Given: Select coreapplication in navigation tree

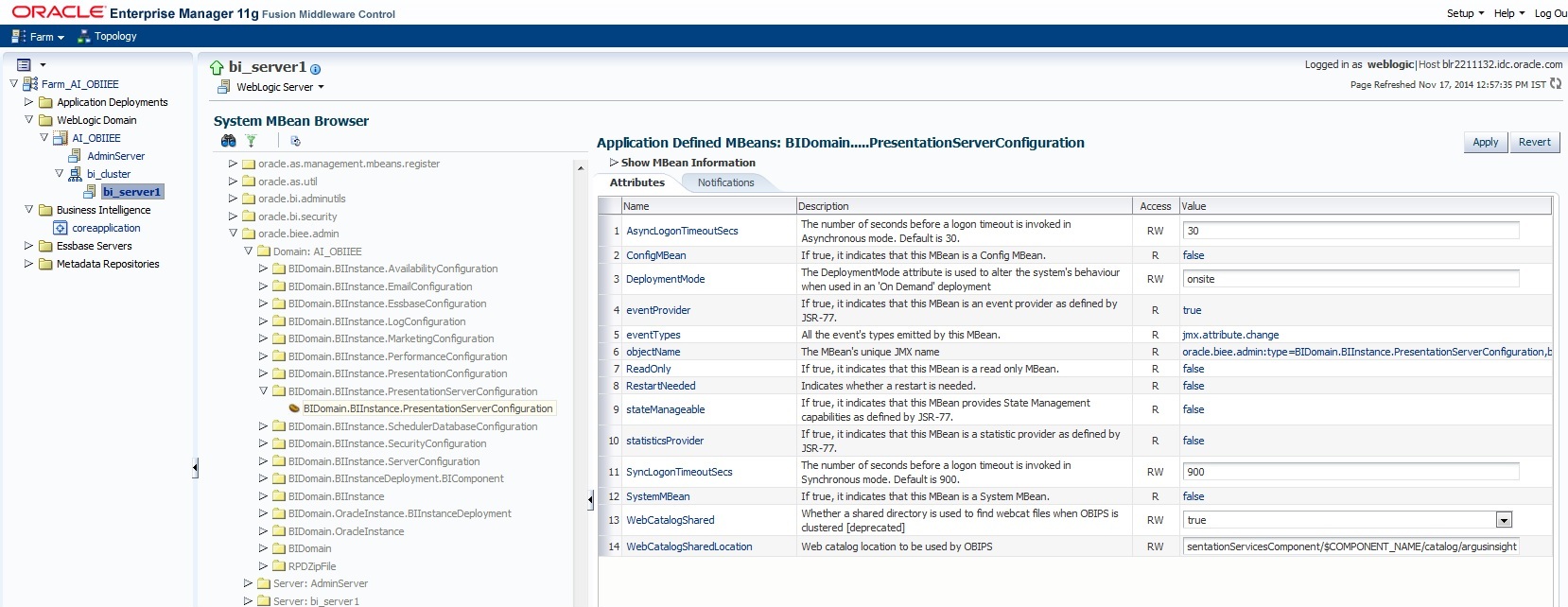Looking at the screenshot, I should point(106,228).
